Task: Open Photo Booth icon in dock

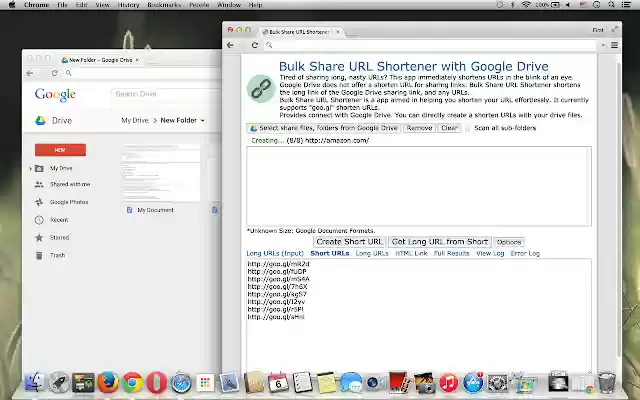Action: 400,382
